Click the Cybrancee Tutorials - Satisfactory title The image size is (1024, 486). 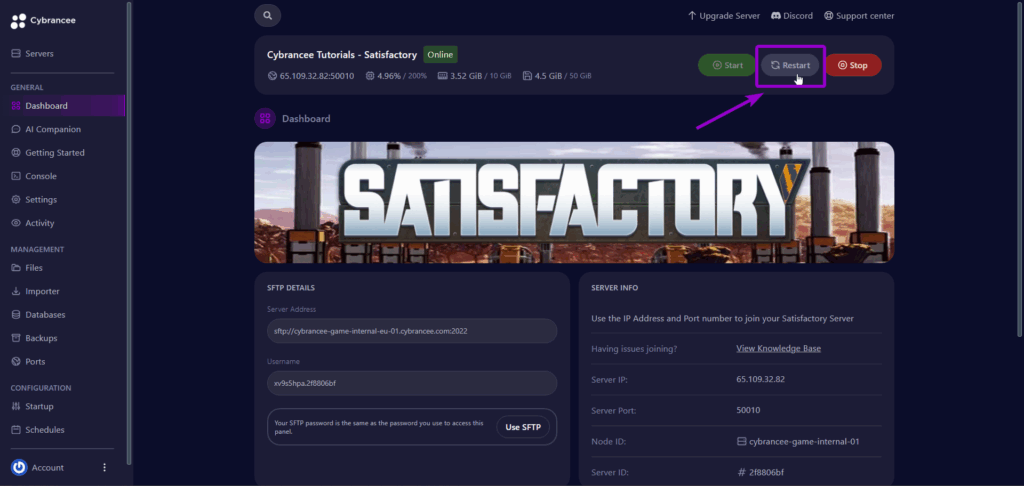coord(343,54)
